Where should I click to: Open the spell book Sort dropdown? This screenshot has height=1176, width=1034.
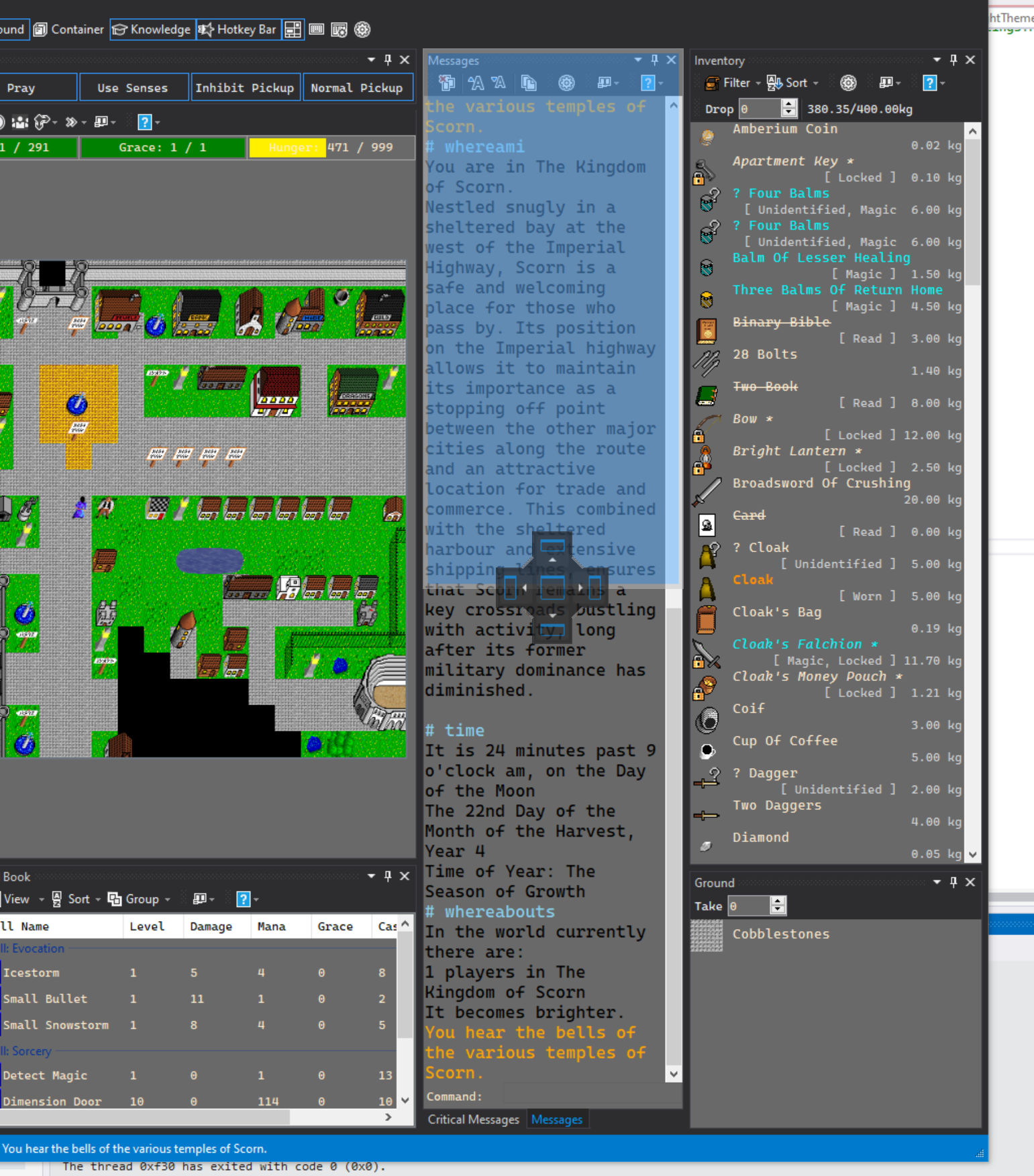pyautogui.click(x=76, y=899)
